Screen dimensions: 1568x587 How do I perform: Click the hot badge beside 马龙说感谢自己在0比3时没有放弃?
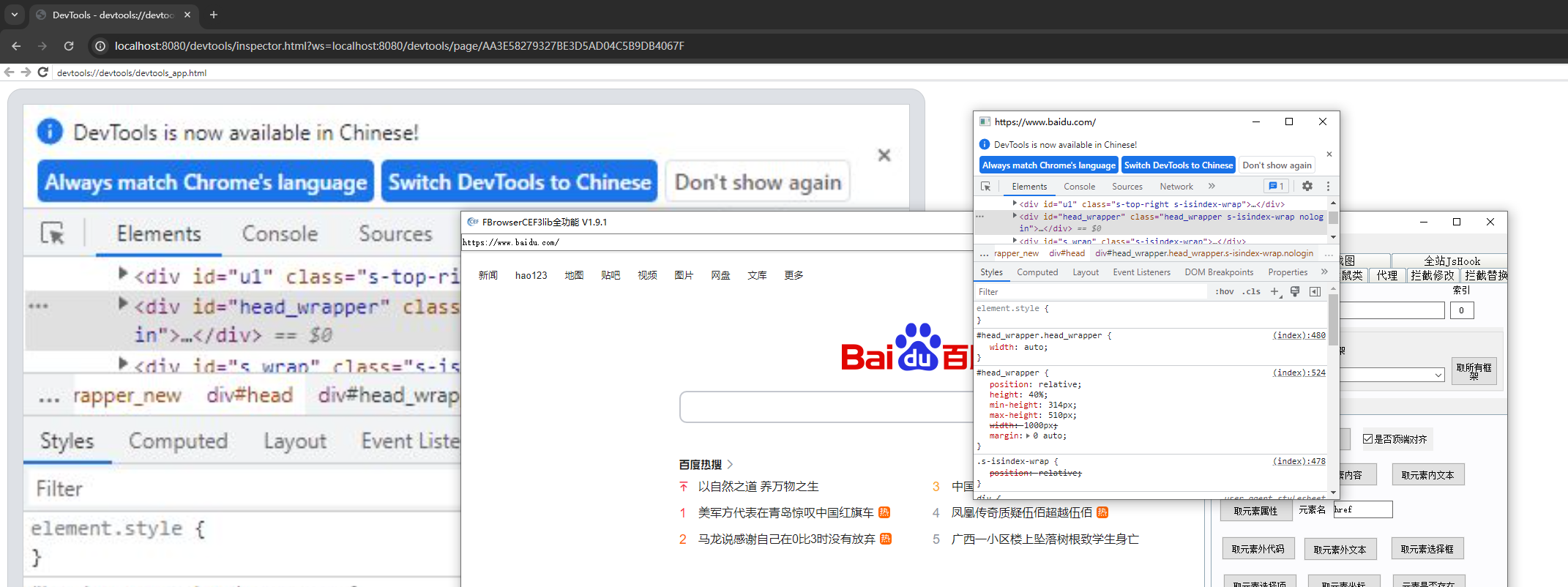pyautogui.click(x=886, y=539)
